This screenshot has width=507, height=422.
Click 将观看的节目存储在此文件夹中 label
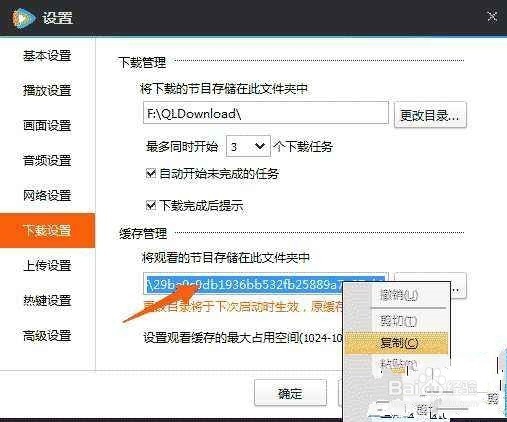226,257
